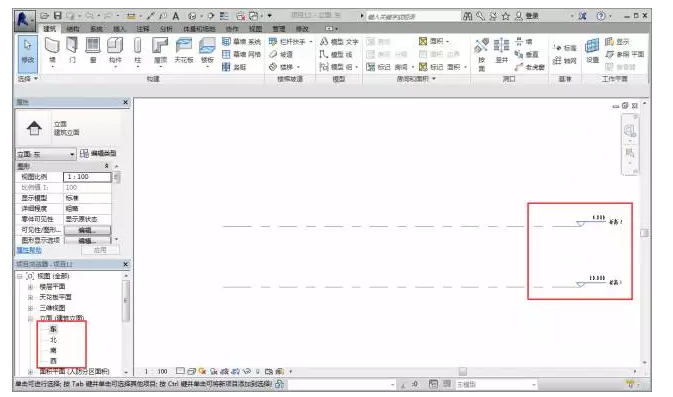Select the 构件 (Component) tool

[x=115, y=51]
